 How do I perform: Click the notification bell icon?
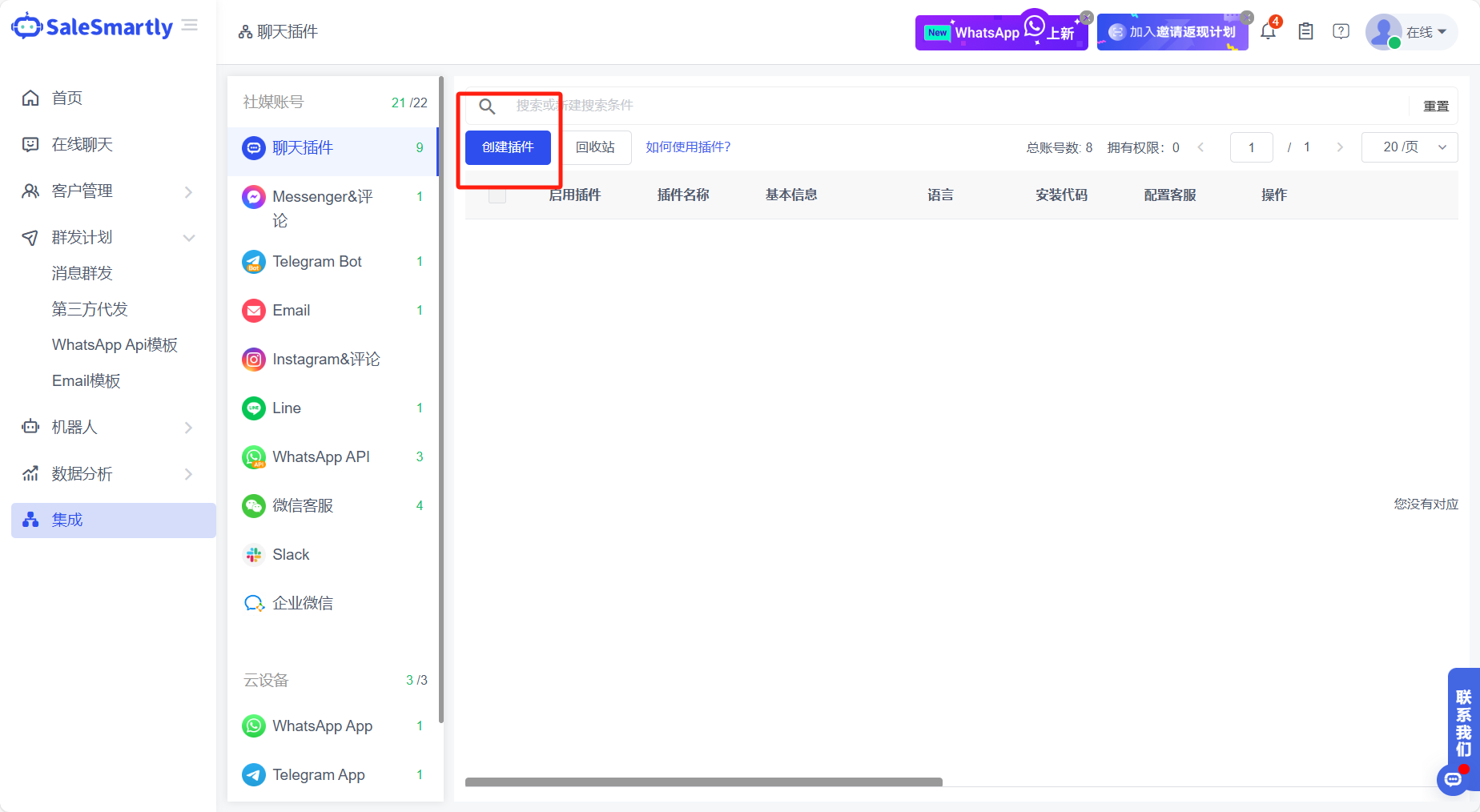1268,32
